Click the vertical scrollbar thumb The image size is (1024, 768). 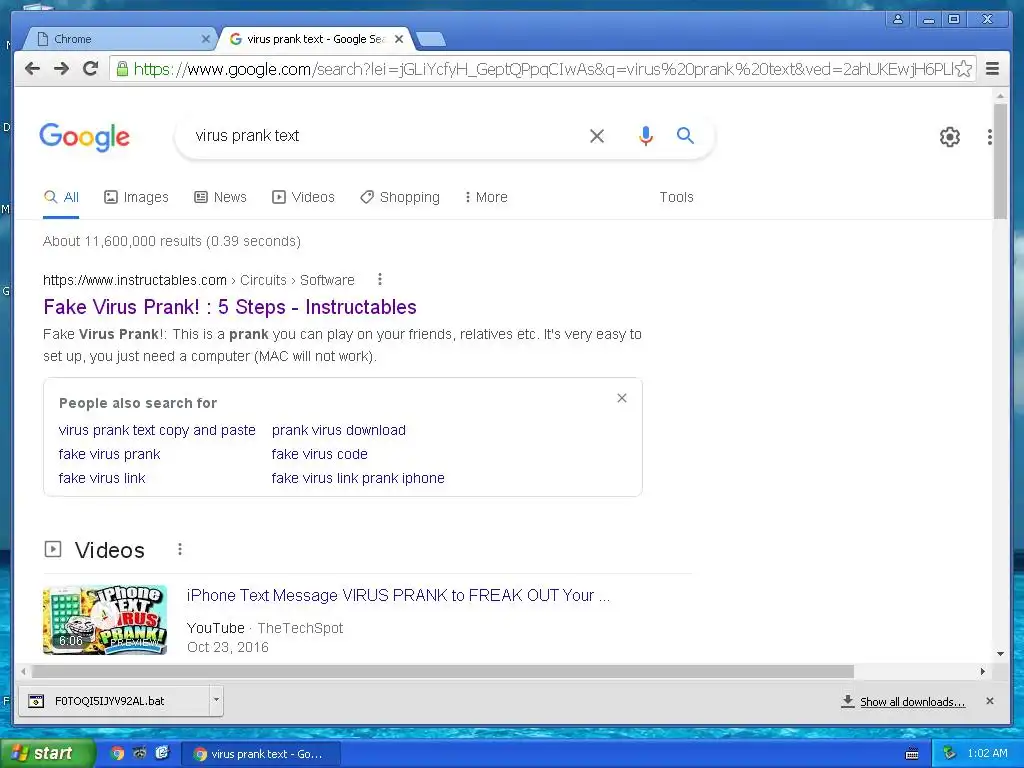[x=1000, y=160]
